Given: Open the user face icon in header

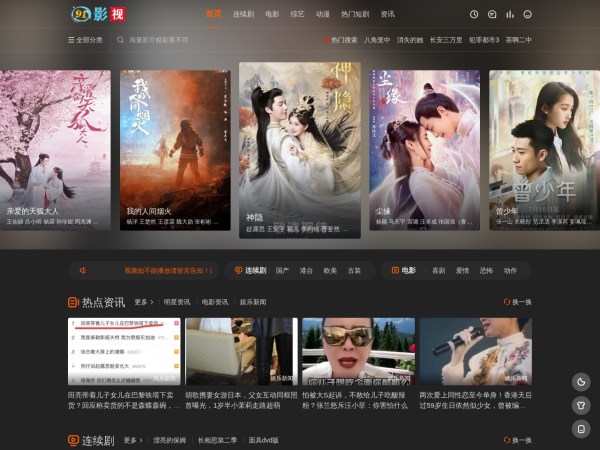Looking at the screenshot, I should coord(528,15).
